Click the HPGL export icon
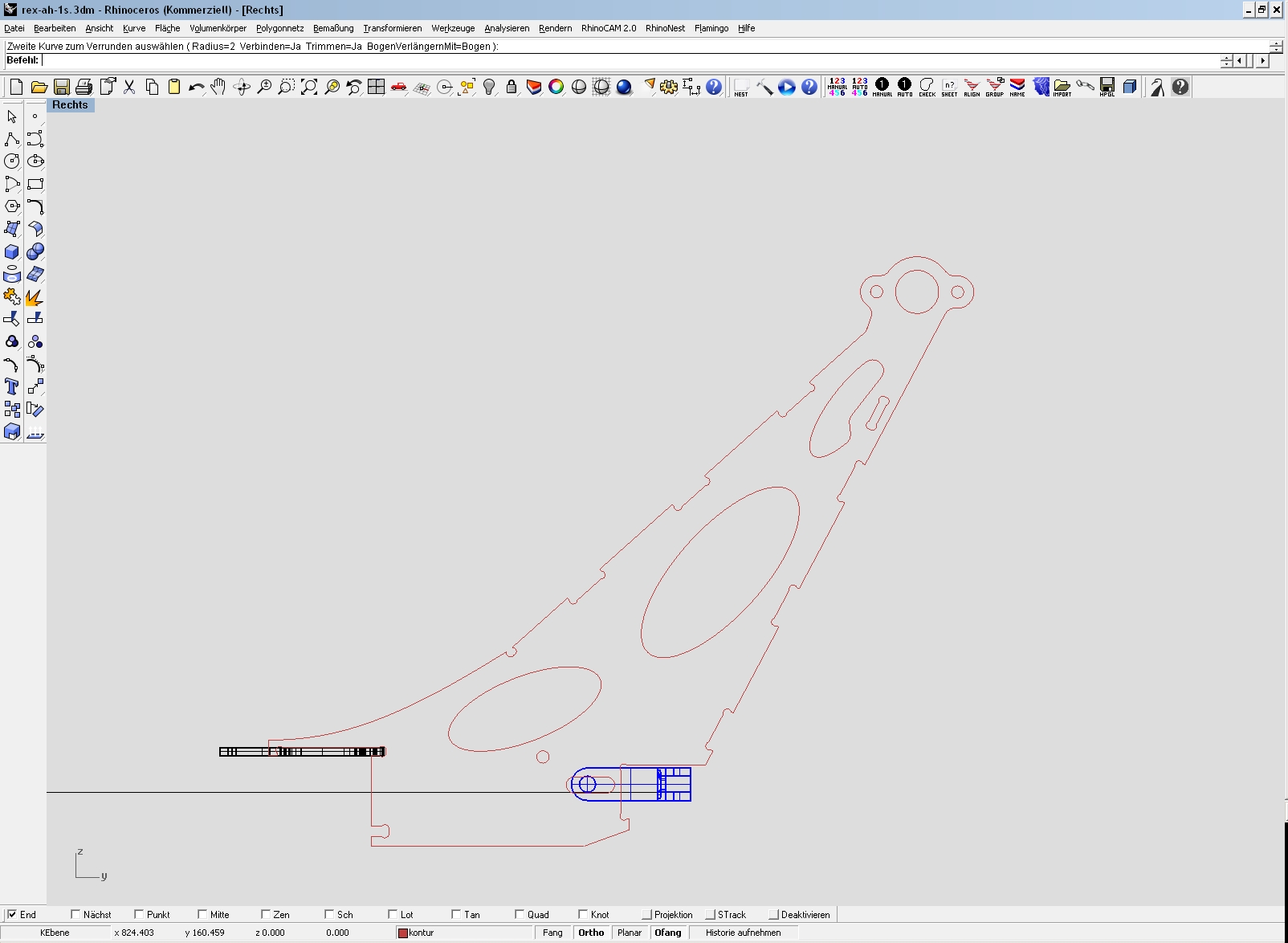 (x=1107, y=87)
